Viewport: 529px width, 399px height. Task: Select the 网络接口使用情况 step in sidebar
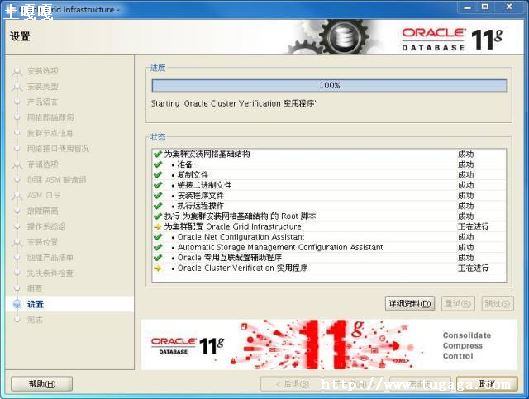[x=58, y=149]
